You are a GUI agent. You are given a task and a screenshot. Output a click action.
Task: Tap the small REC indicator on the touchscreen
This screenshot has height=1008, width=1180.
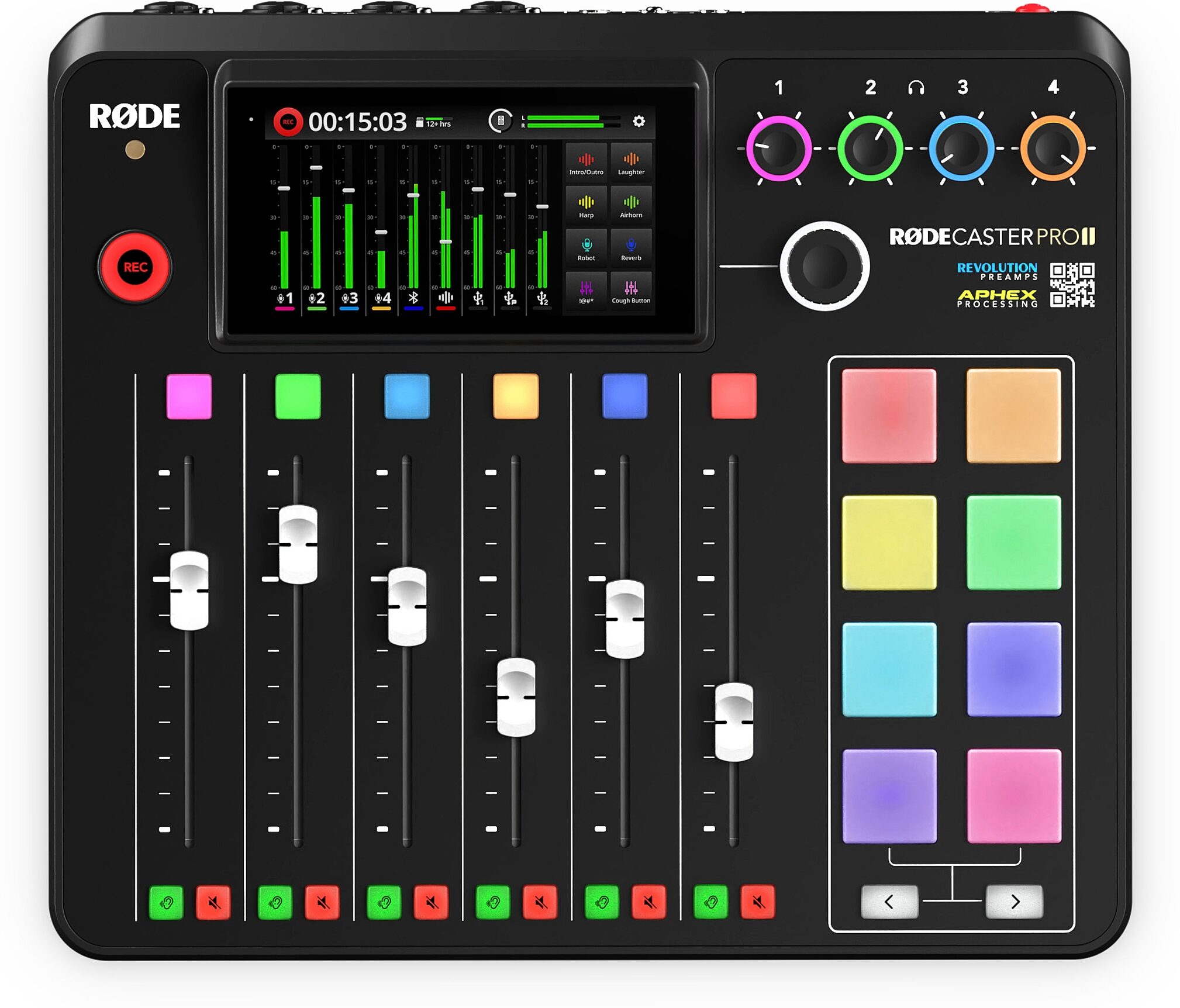(x=288, y=122)
